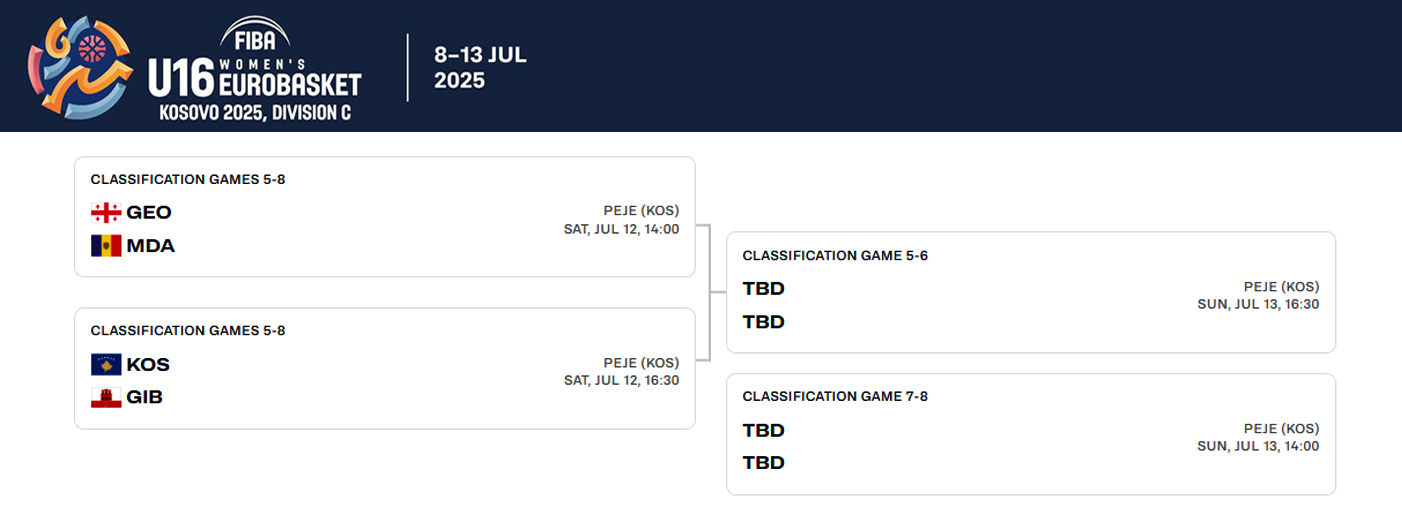Image resolution: width=1402 pixels, height=522 pixels.
Task: Click the first TBD team in Game 5-6
Action: [764, 288]
